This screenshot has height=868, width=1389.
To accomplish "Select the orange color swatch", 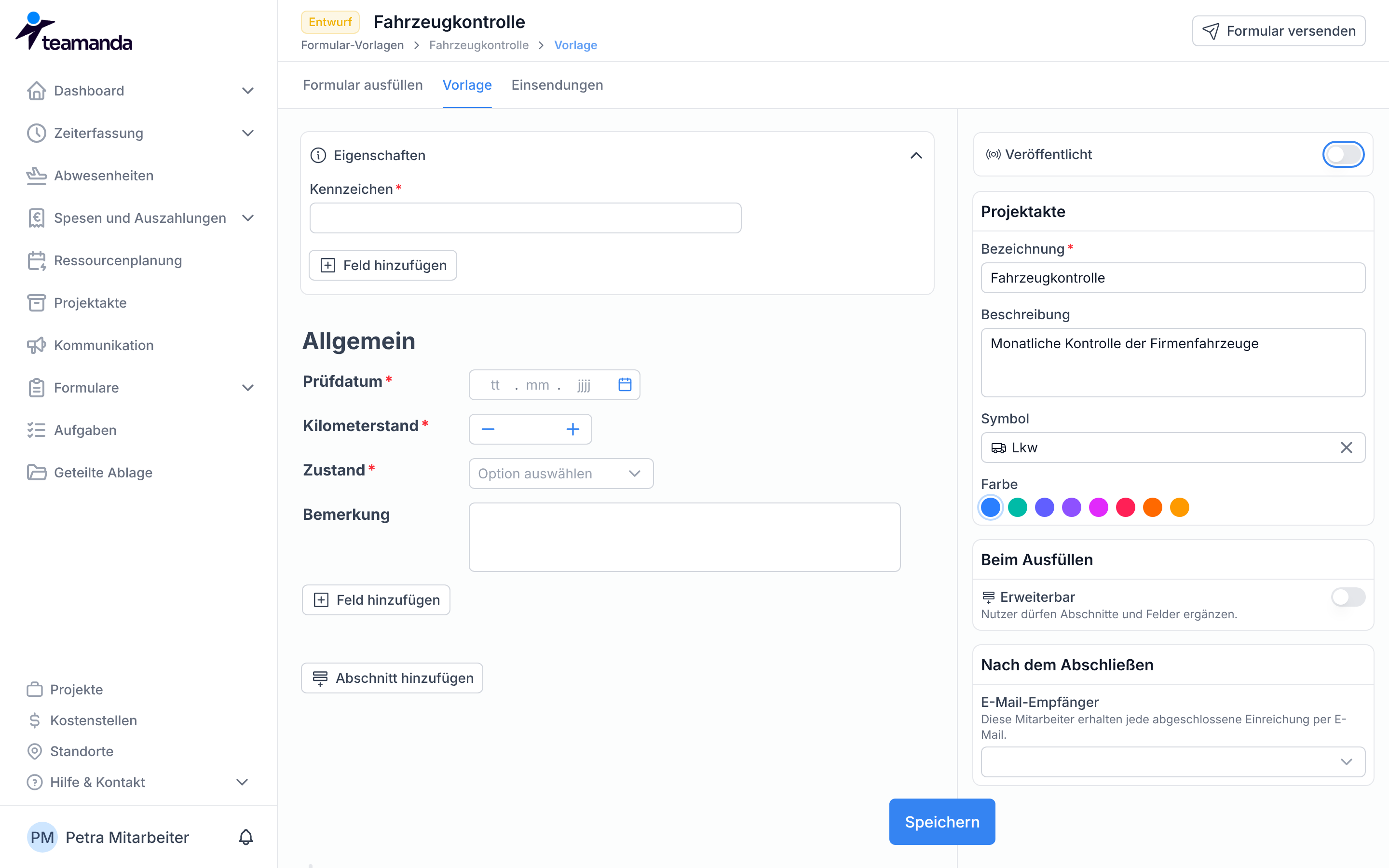I will tap(1152, 507).
